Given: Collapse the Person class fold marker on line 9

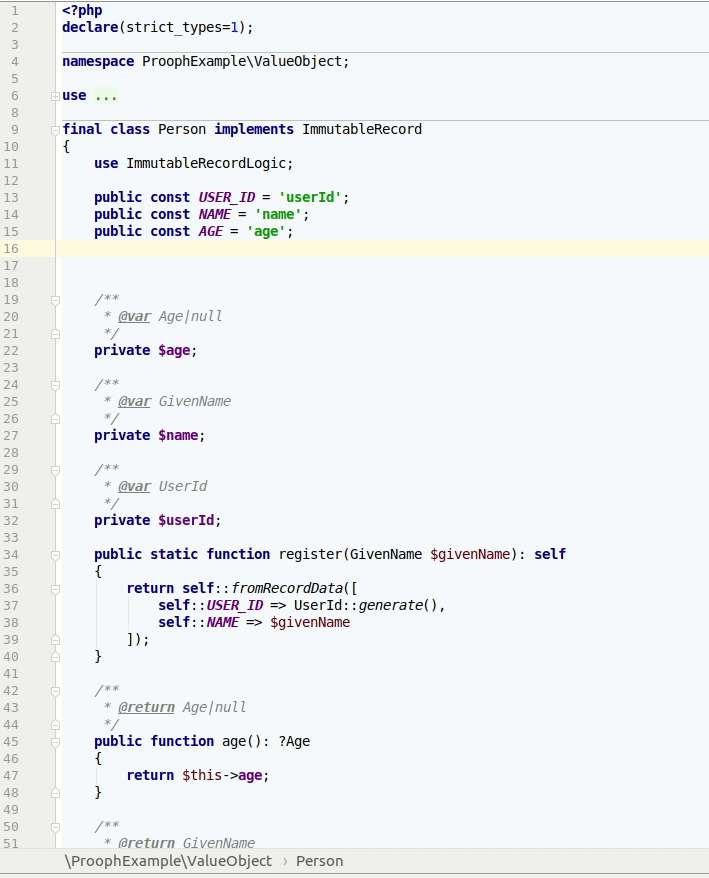Looking at the screenshot, I should pos(55,130).
